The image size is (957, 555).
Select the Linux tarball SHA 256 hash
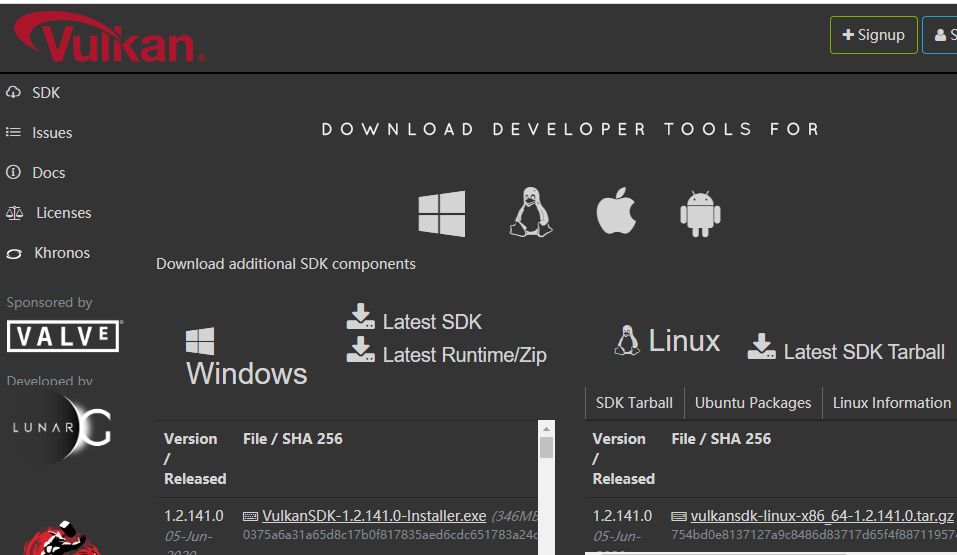coord(814,535)
